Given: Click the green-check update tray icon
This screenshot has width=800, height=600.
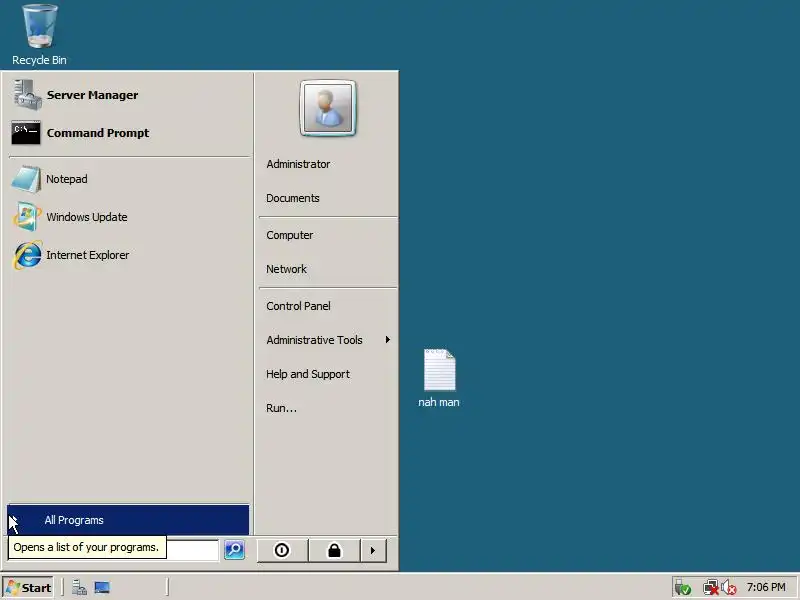Looking at the screenshot, I should pyautogui.click(x=683, y=588).
